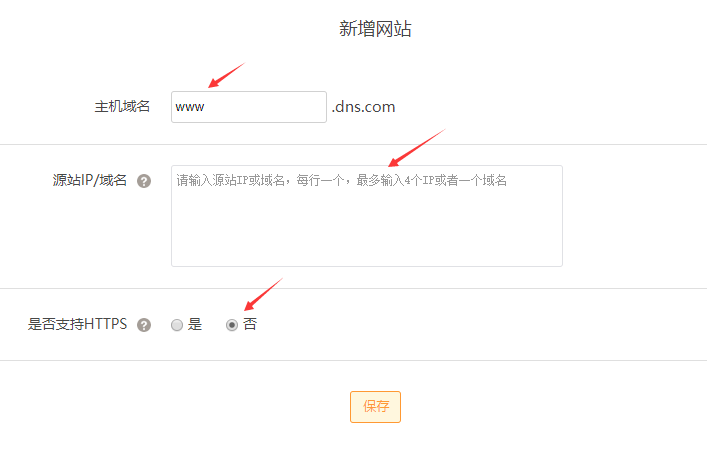Focus the 源站IP/域名 source textarea
The image size is (707, 449).
point(367,216)
